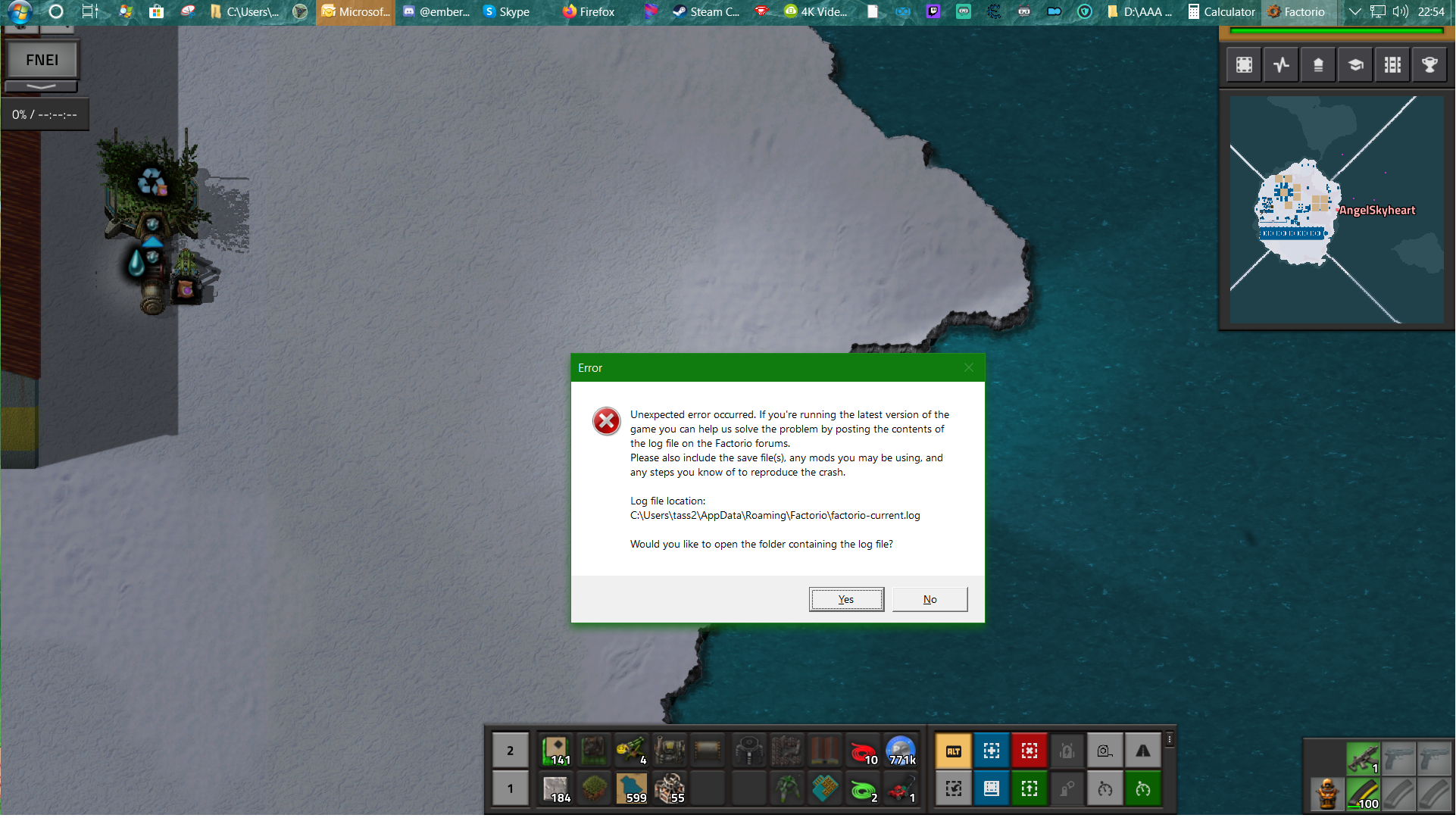Open the Steam taskbar entry
This screenshot has height=818, width=1456.
click(706, 12)
